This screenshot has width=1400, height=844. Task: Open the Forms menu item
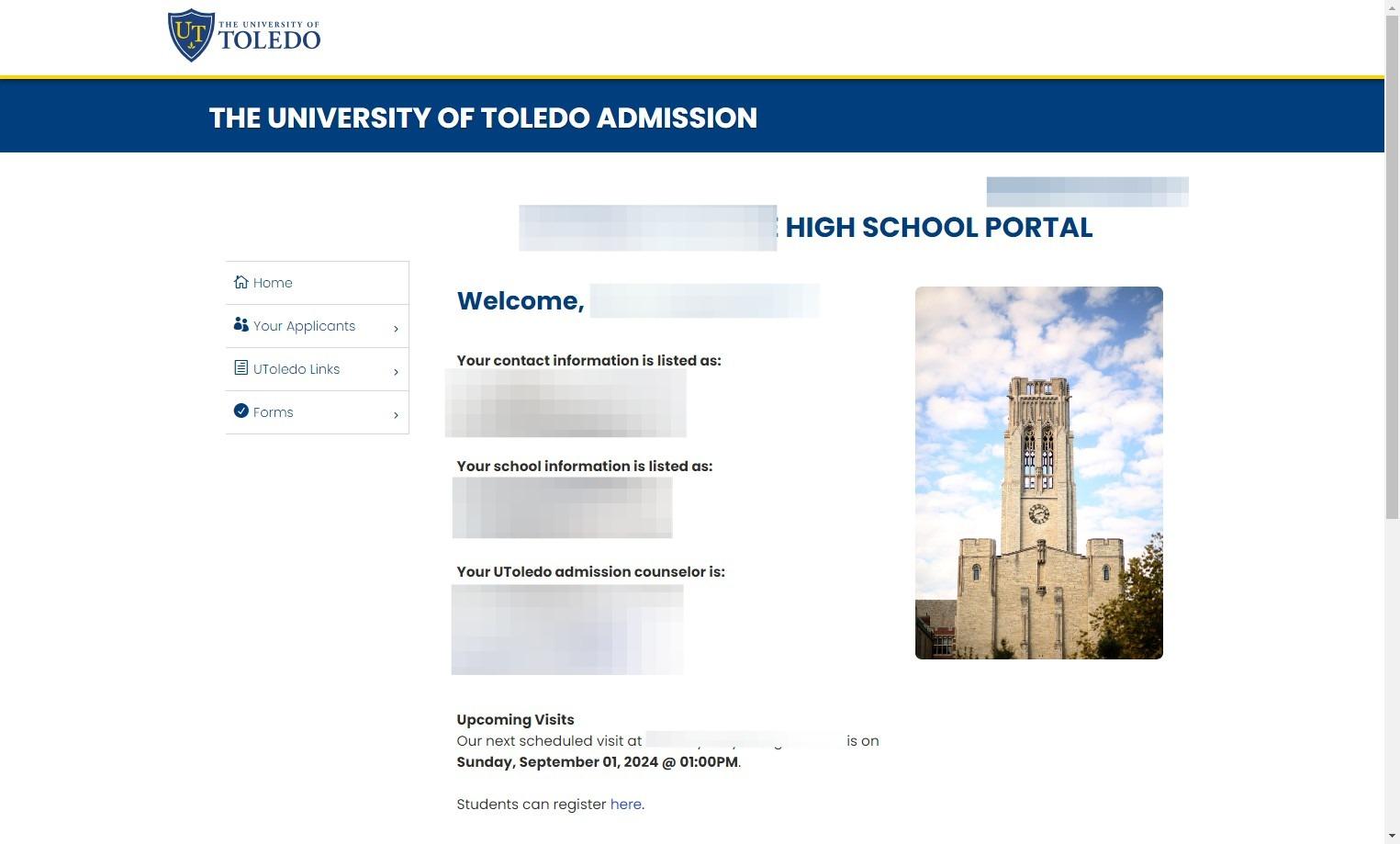(x=317, y=412)
